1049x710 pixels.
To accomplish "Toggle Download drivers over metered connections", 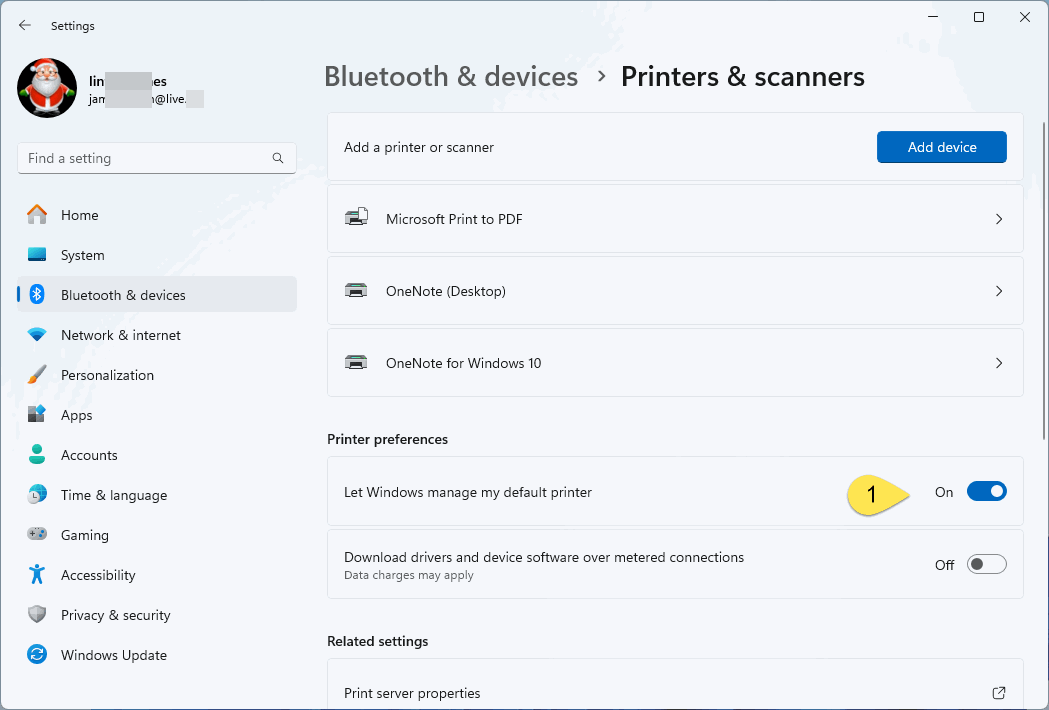I will 986,564.
